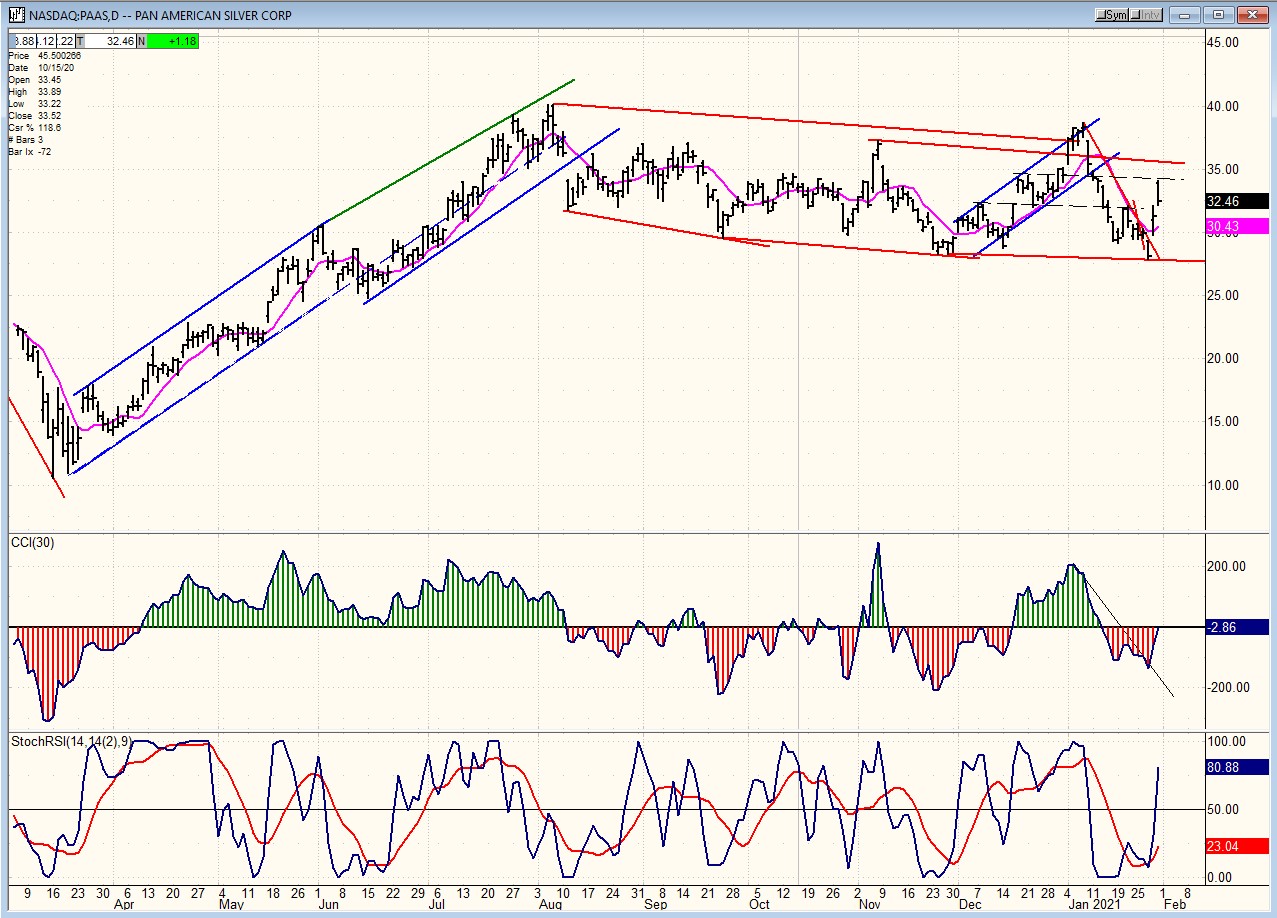
Task: Click the Feb label on time axis
Action: [x=1160, y=904]
